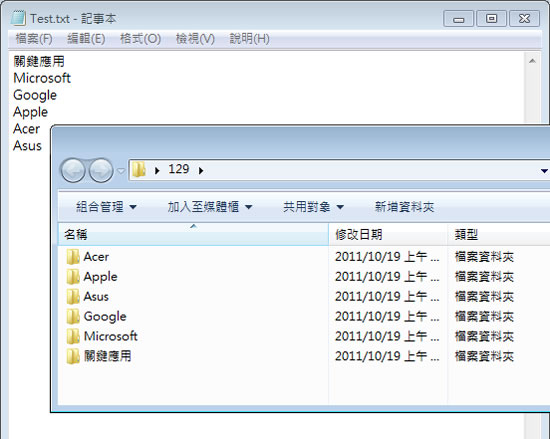Select the Apple folder icon in Explorer
The image size is (550, 439).
[73, 277]
